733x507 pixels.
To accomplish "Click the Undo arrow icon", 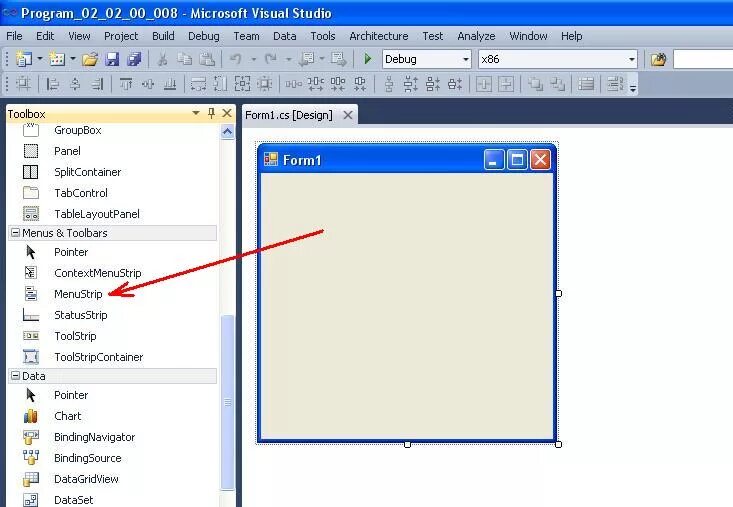I will [x=236, y=59].
